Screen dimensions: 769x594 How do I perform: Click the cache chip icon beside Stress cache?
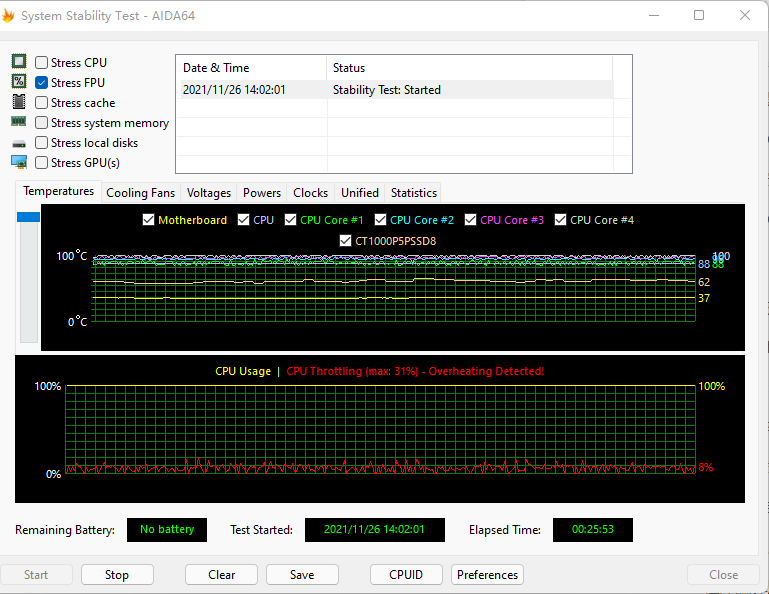pyautogui.click(x=19, y=102)
